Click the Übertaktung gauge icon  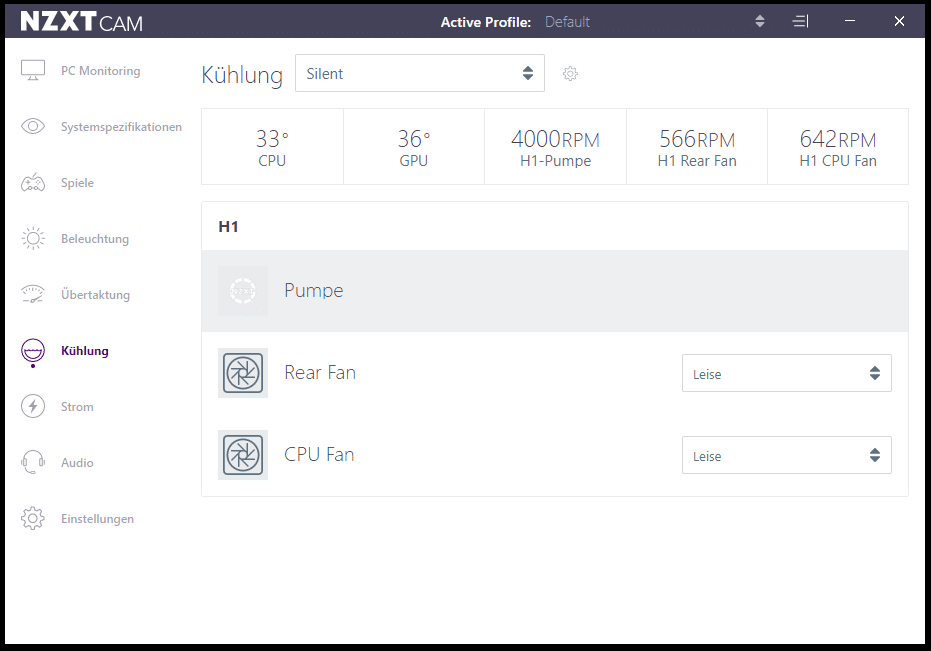(33, 295)
